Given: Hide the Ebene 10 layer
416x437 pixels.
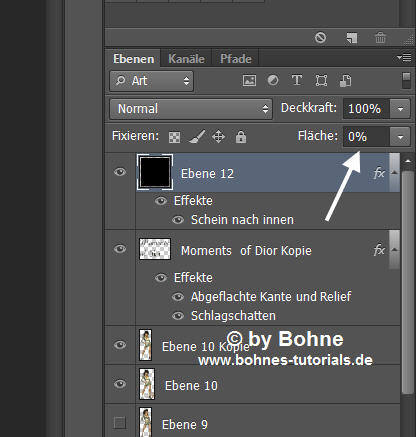Looking at the screenshot, I should click(x=120, y=384).
